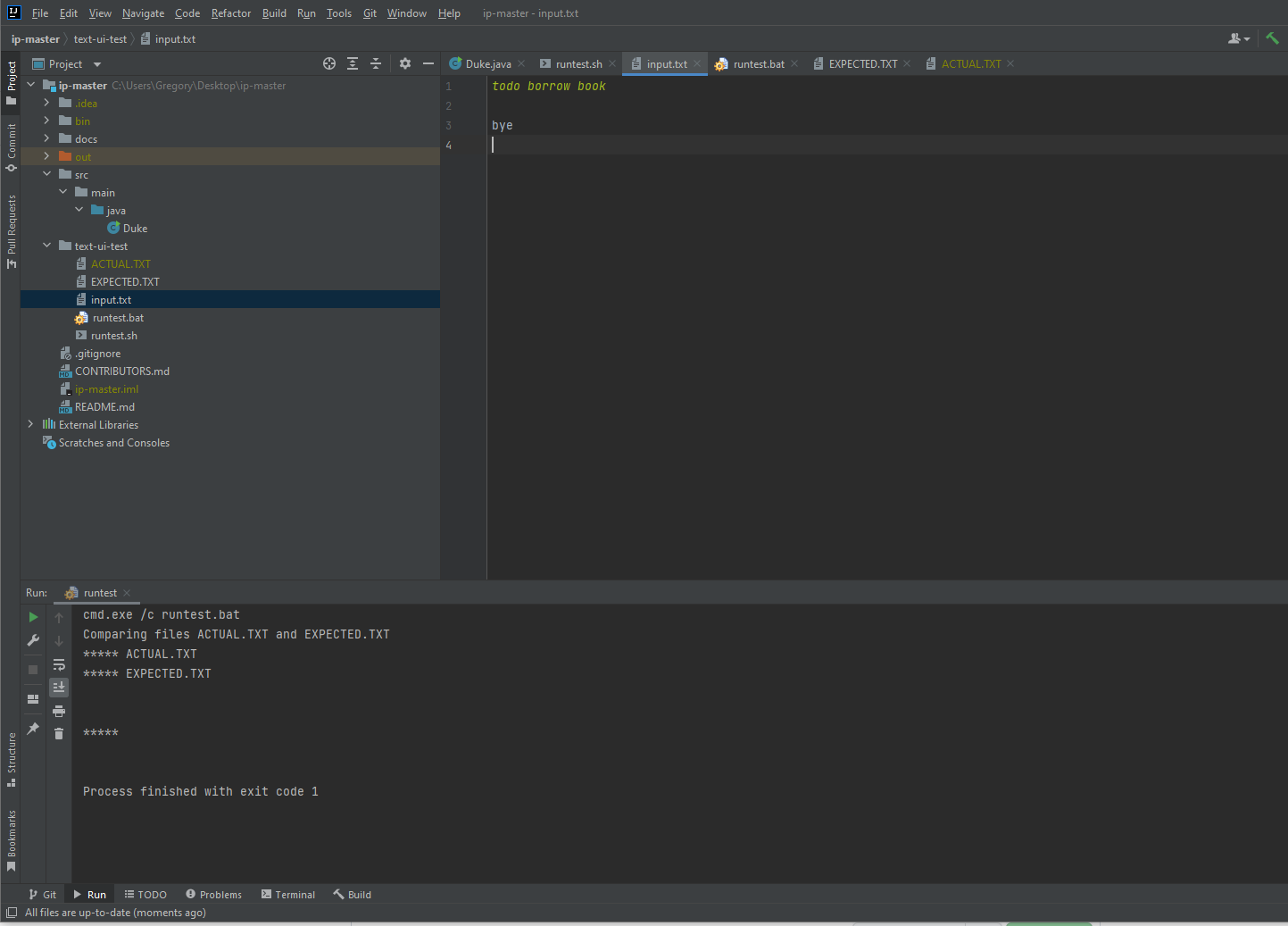Open the Terminal tool window
The image size is (1288, 926).
288,895
